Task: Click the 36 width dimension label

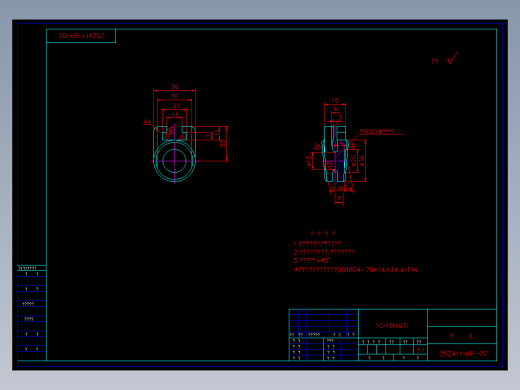Action: [175, 86]
